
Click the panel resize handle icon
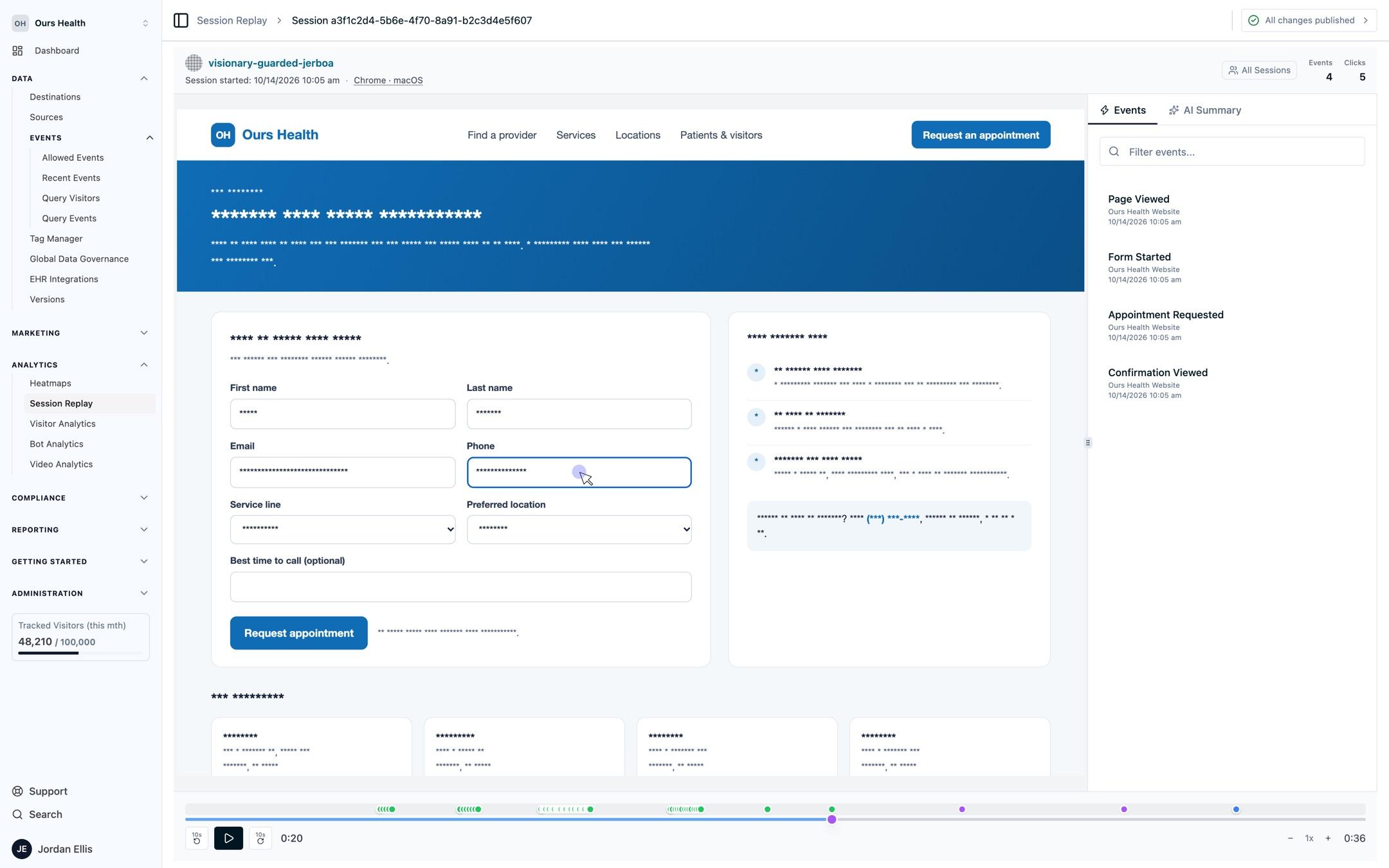click(1087, 443)
